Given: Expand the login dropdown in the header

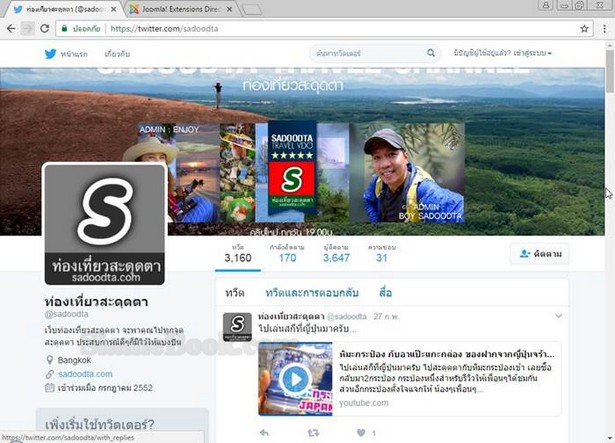Looking at the screenshot, I should click(x=503, y=53).
